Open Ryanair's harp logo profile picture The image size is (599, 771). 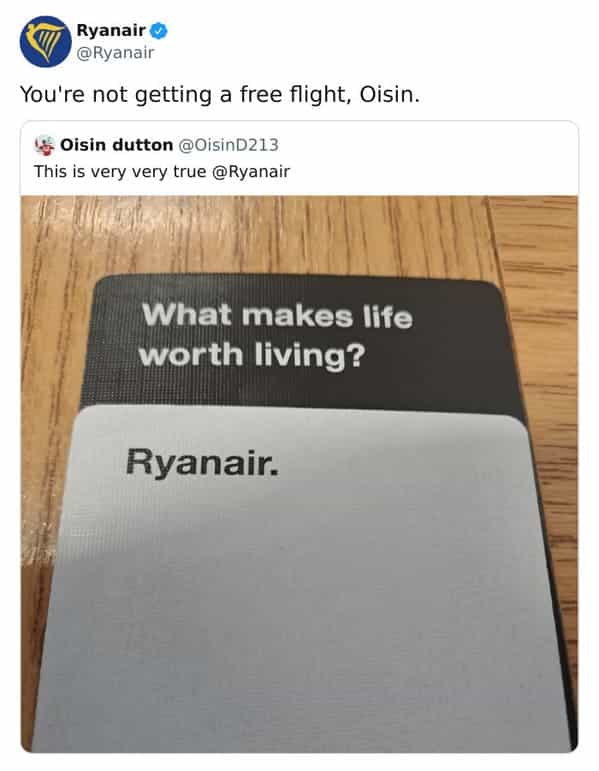45,41
